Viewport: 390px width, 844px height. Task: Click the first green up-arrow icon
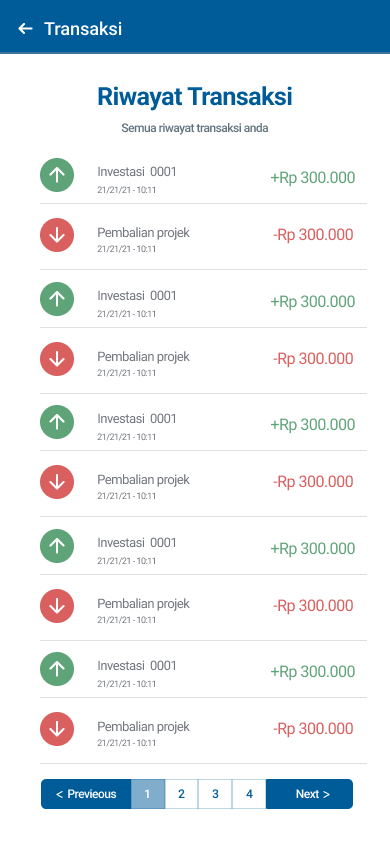tap(57, 175)
